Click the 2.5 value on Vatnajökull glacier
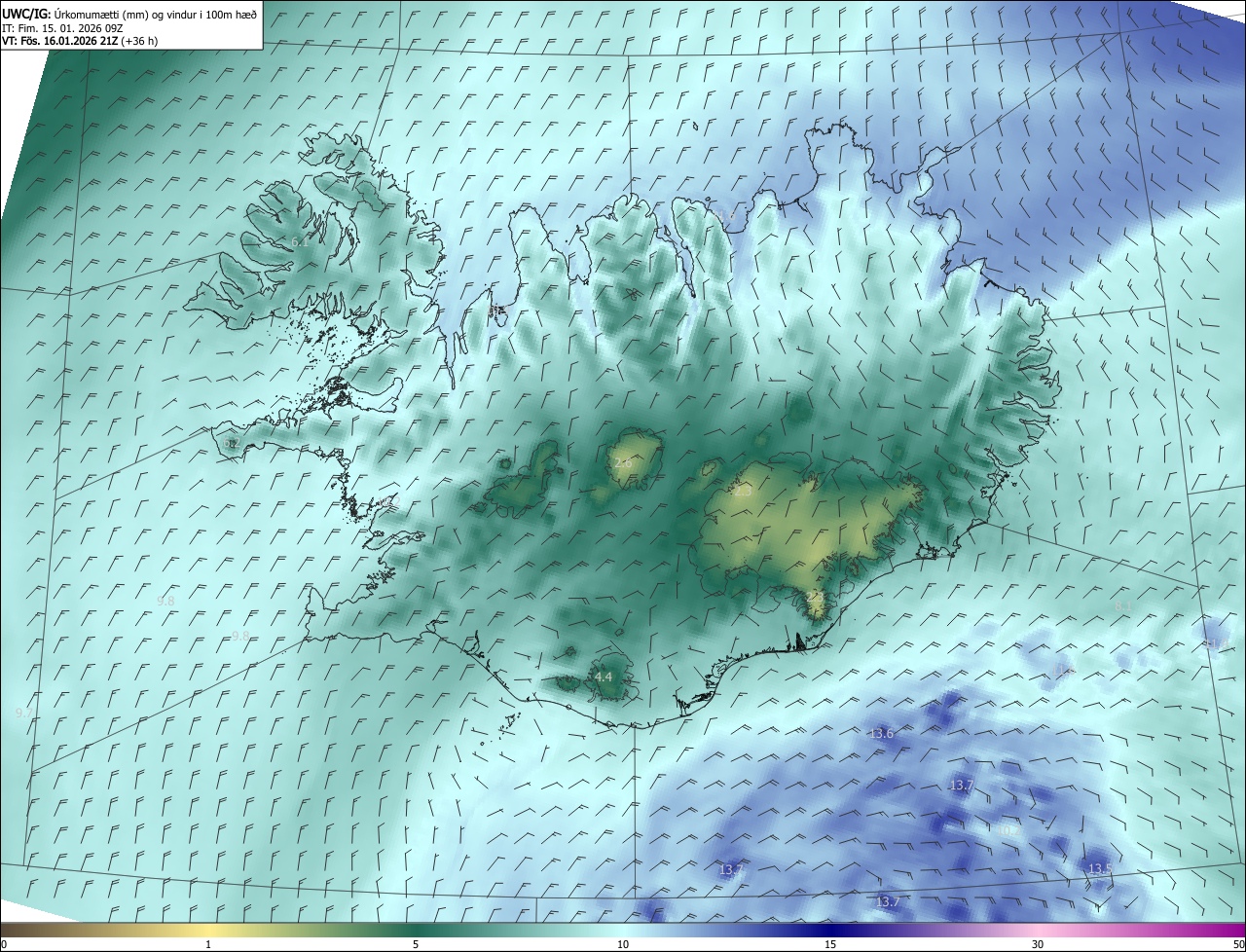Image resolution: width=1246 pixels, height=952 pixels. pyautogui.click(x=742, y=493)
